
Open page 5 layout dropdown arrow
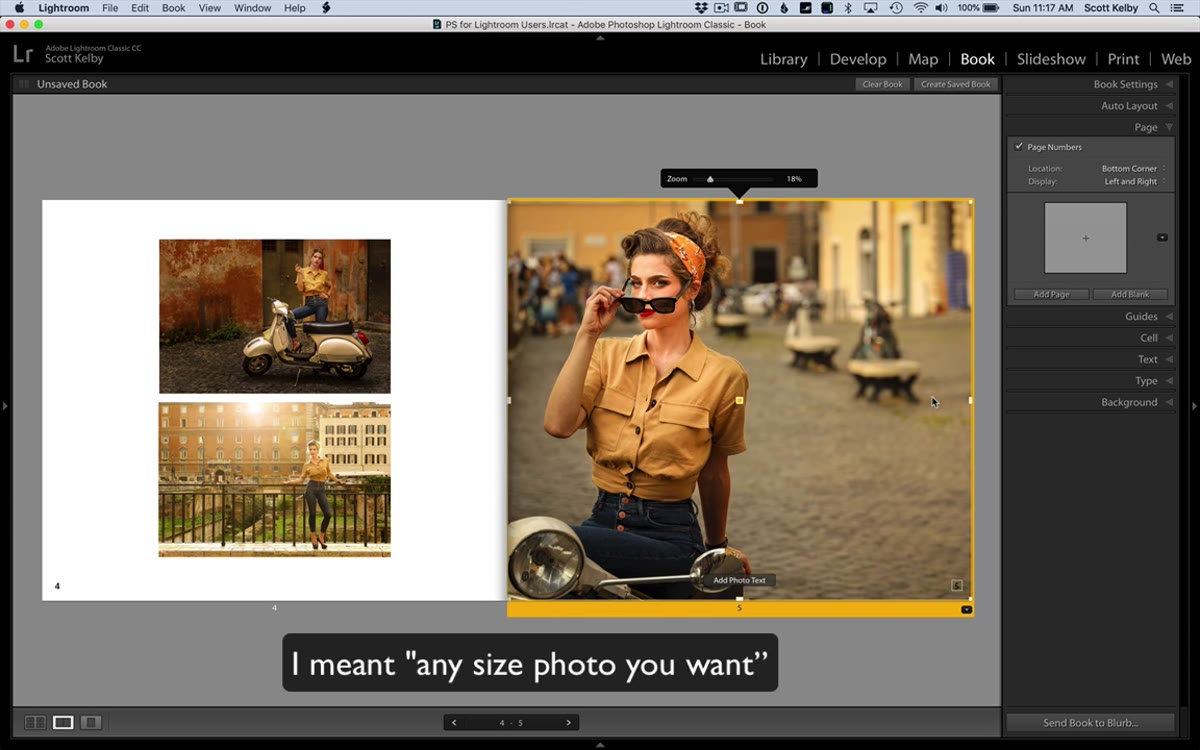[x=966, y=609]
